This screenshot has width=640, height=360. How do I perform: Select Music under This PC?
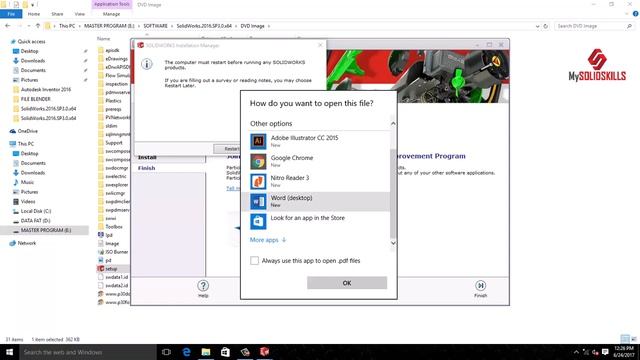pos(27,182)
